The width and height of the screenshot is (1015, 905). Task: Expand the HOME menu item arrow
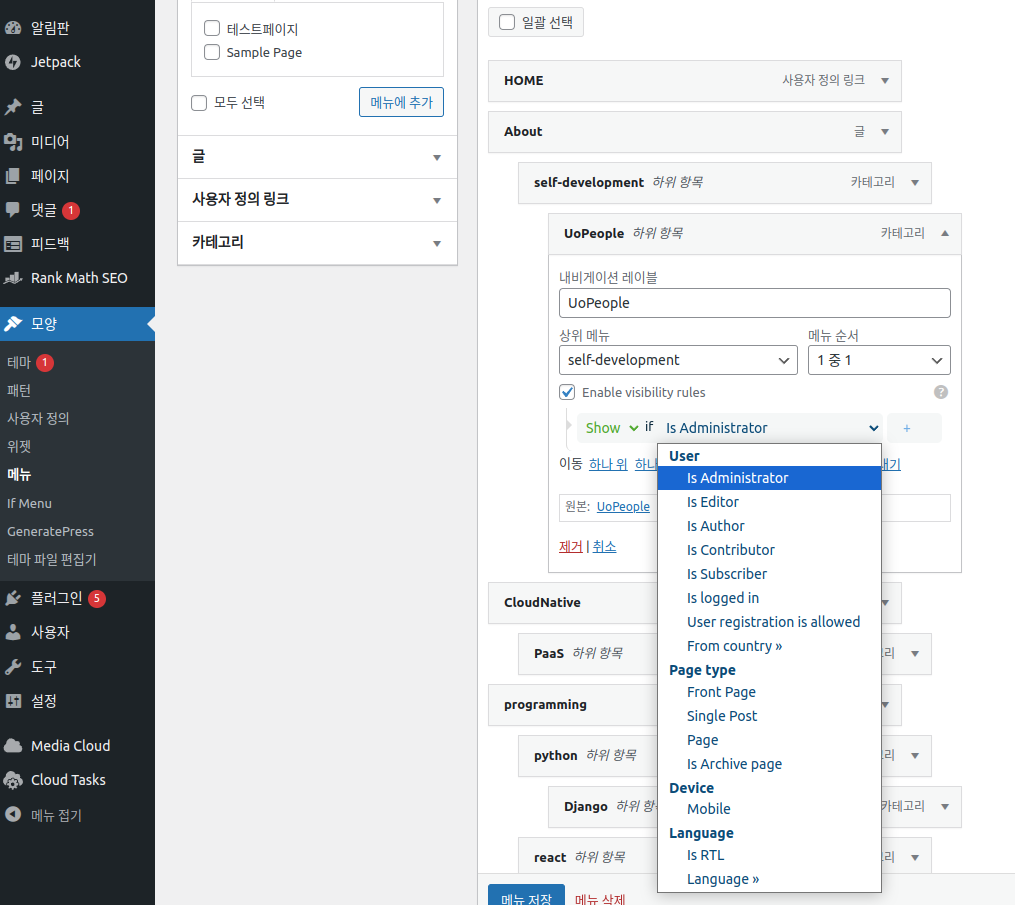(885, 81)
